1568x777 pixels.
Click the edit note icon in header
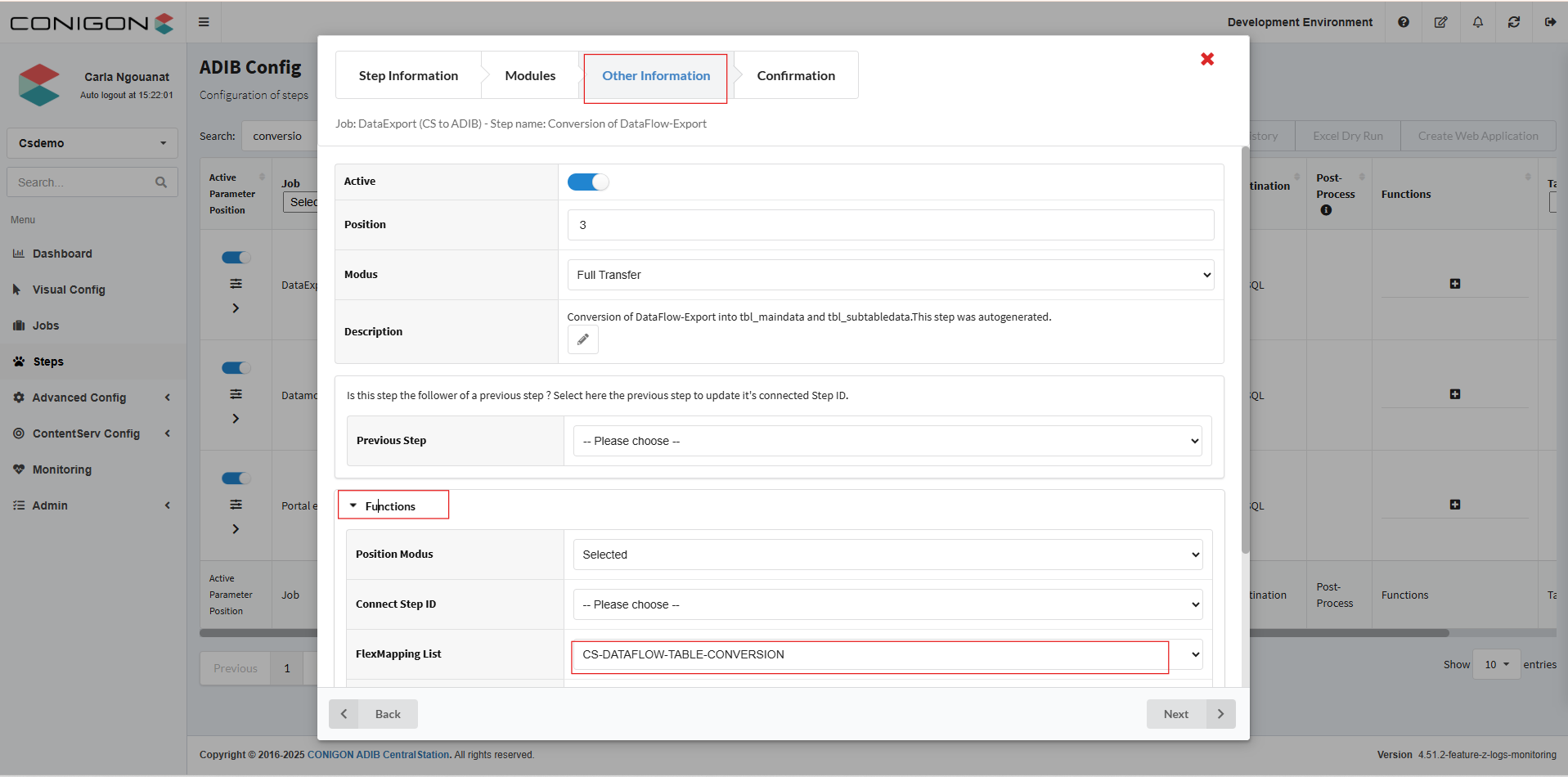point(1440,22)
